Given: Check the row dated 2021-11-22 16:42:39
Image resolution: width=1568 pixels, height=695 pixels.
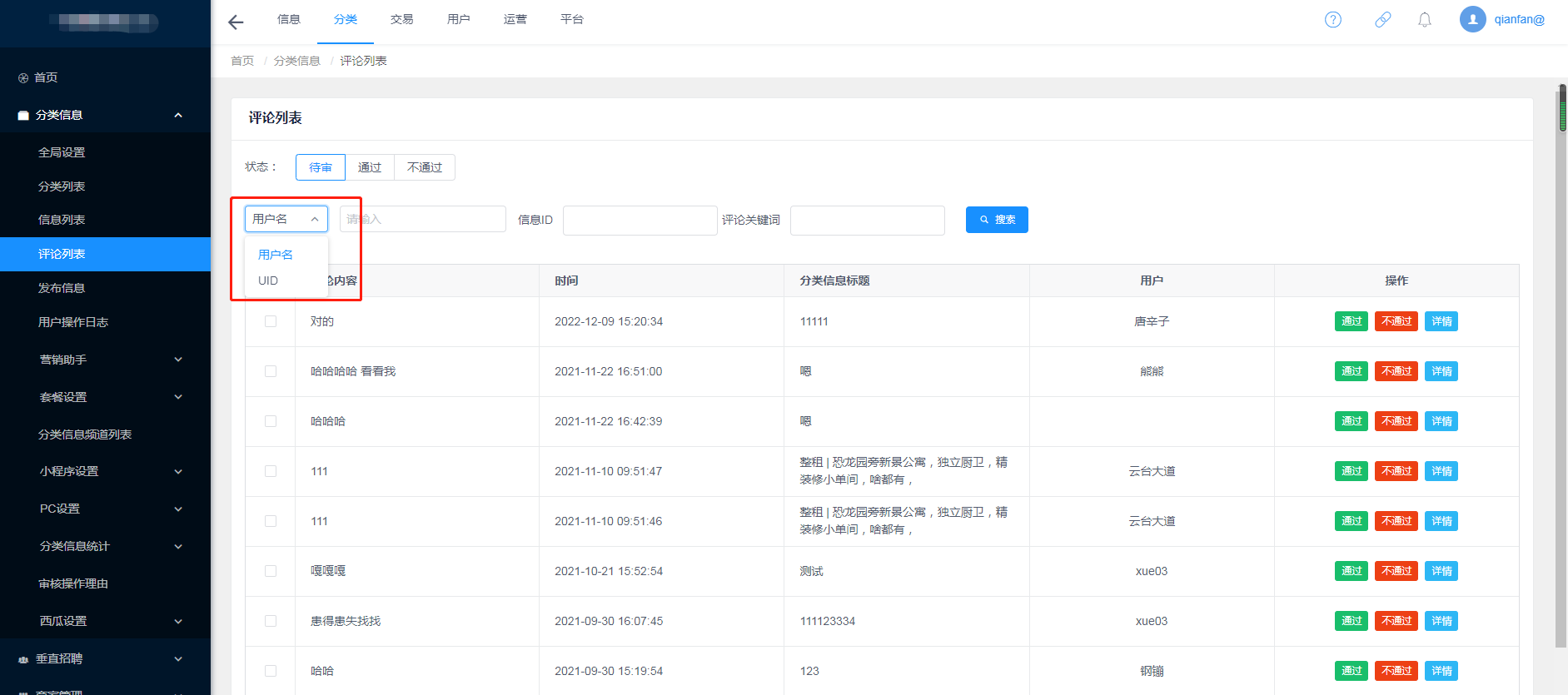Looking at the screenshot, I should [x=271, y=421].
